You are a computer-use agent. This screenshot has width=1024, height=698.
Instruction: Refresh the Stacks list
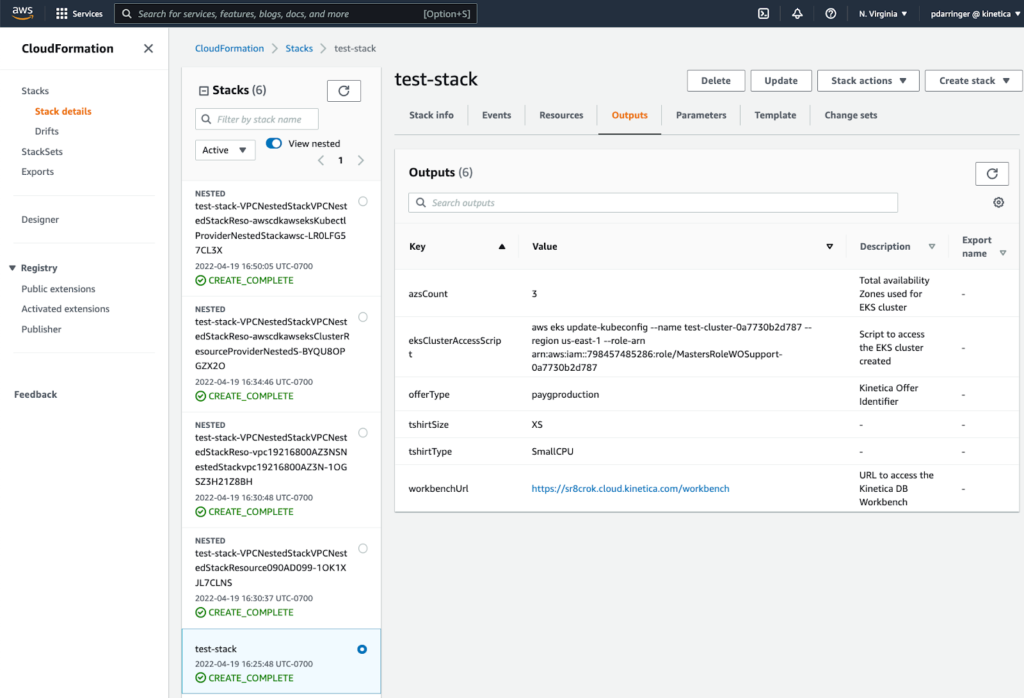coord(344,91)
